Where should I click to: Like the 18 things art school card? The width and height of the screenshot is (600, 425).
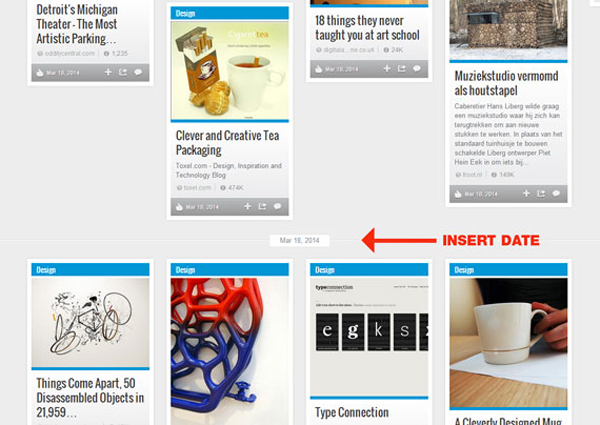pyautogui.click(x=318, y=69)
